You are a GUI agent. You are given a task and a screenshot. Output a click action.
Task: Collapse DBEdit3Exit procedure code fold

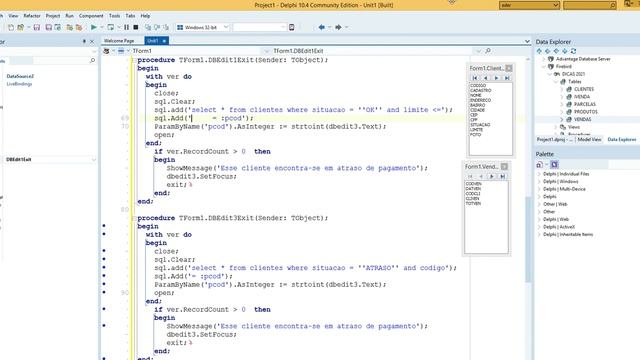pos(134,218)
